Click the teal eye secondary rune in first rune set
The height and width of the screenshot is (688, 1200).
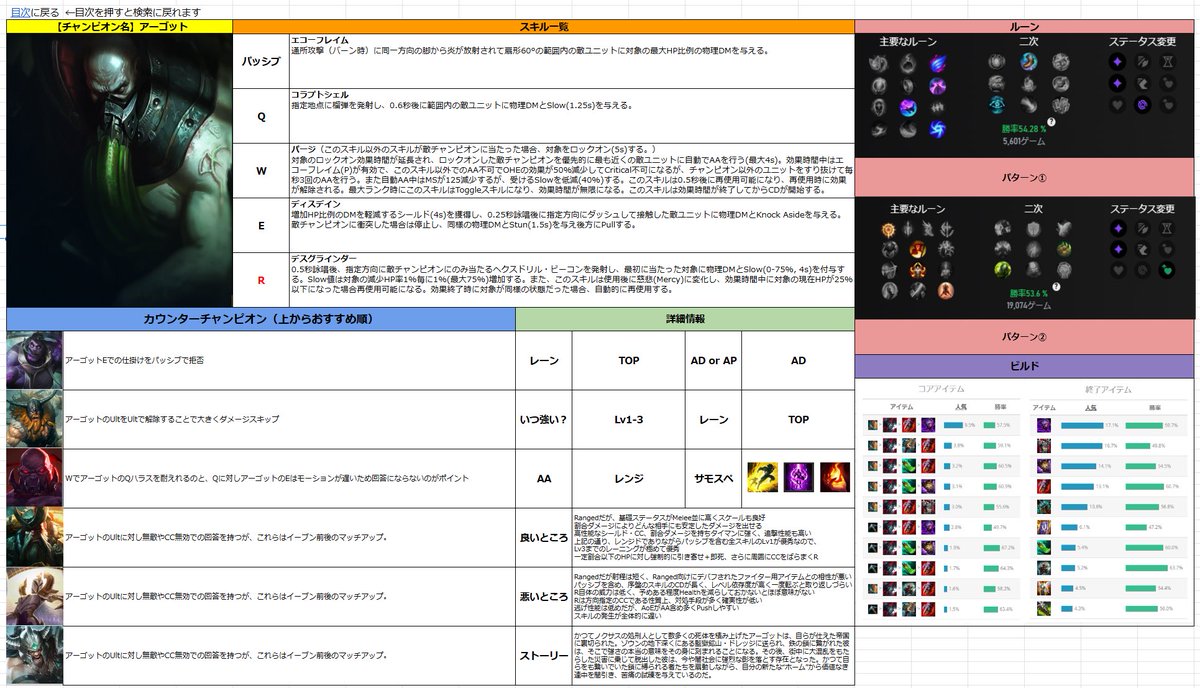tap(997, 105)
